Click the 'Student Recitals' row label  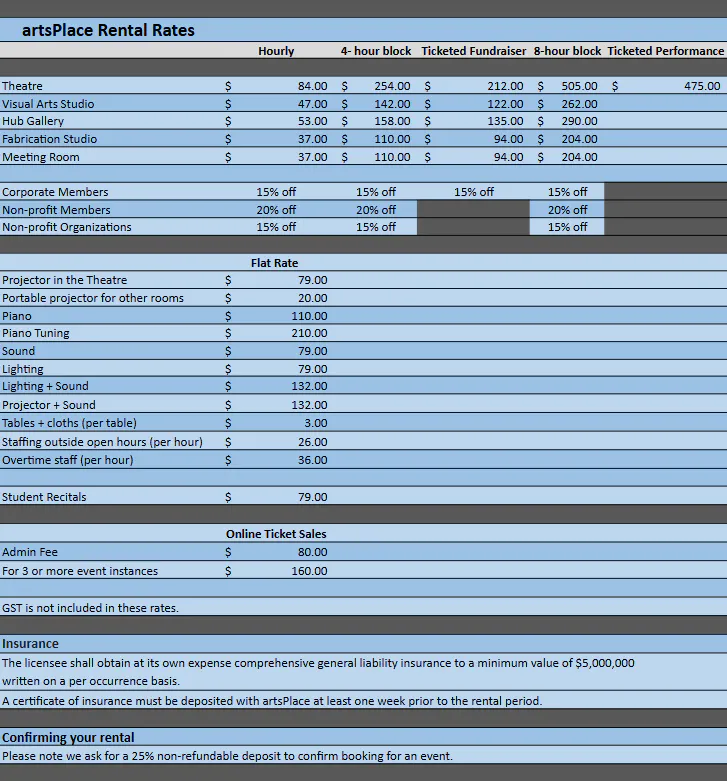pyautogui.click(x=44, y=497)
